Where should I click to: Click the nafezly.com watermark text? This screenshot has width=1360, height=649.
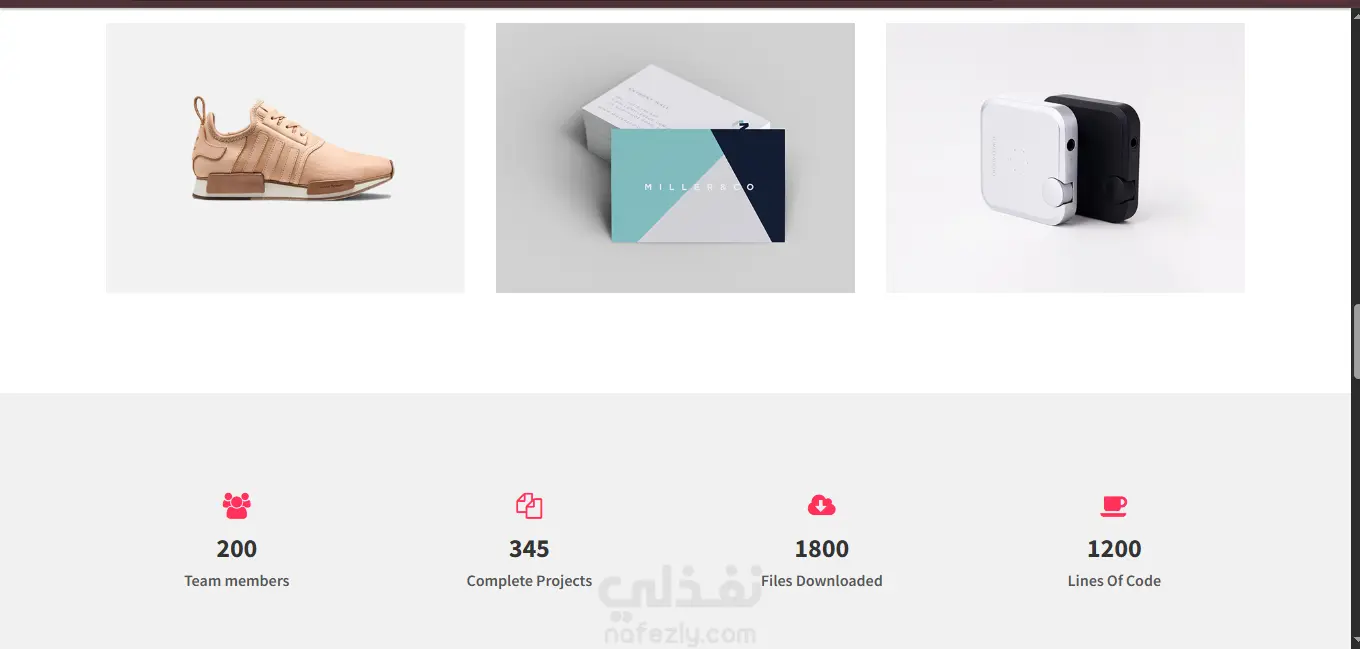click(x=680, y=634)
